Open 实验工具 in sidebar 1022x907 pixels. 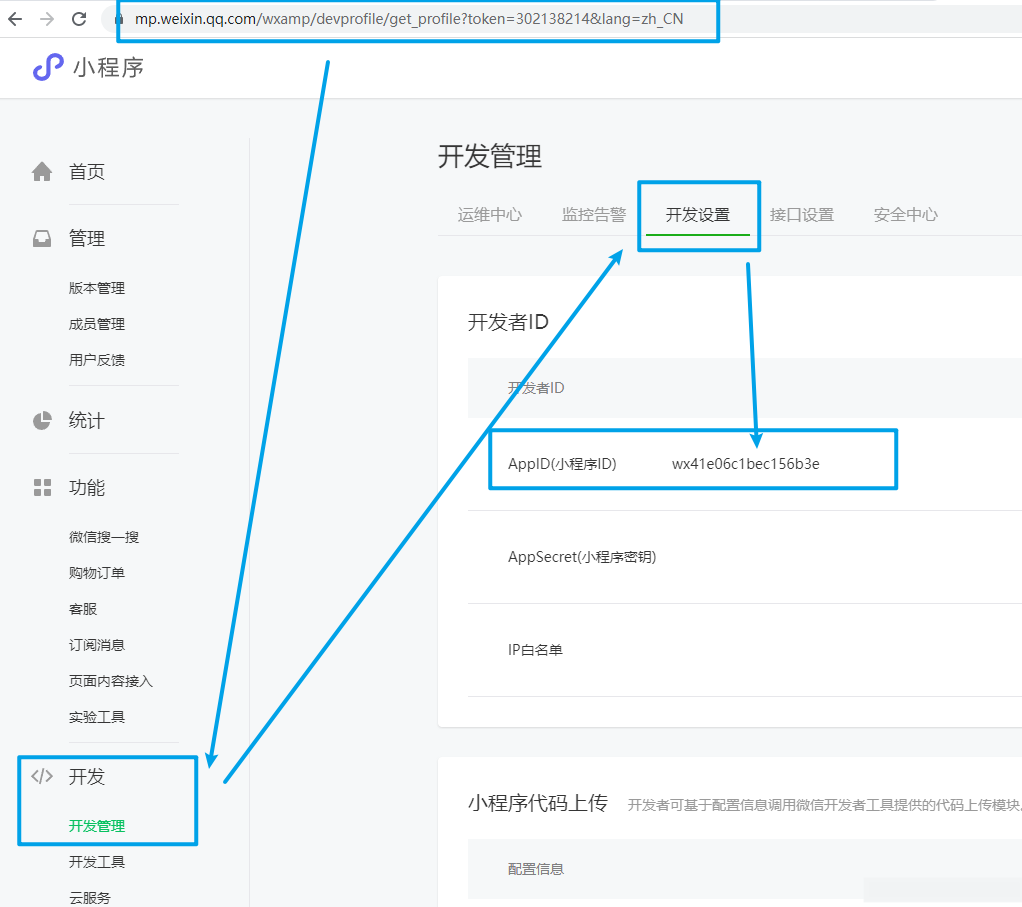96,717
